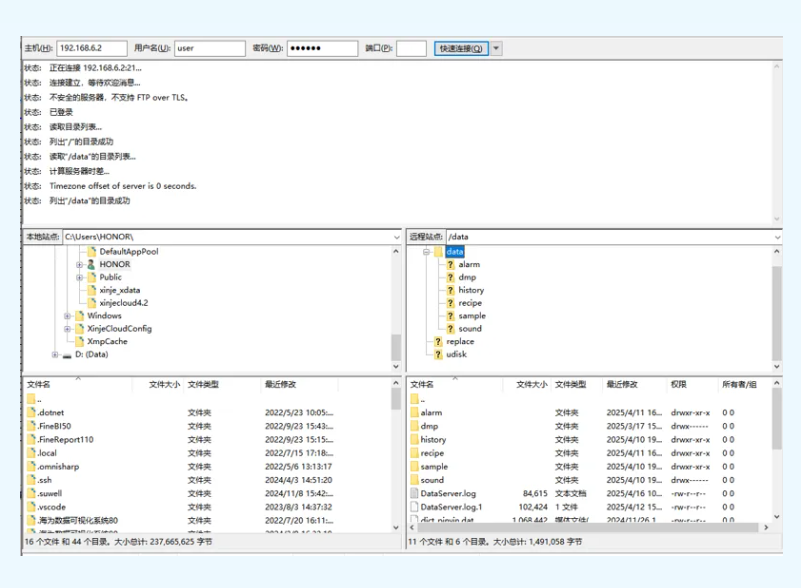Click the alarm folder icon in remote file list
Image resolution: width=801 pixels, height=588 pixels.
[414, 412]
